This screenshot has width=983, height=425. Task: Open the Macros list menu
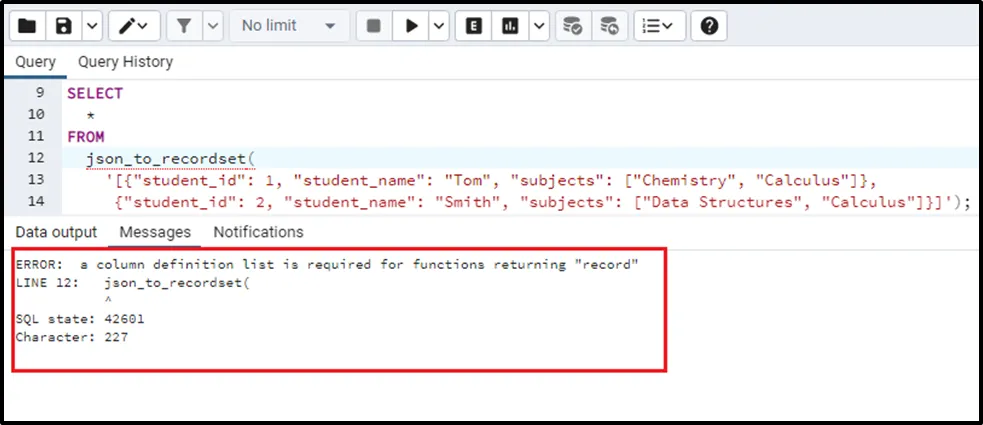tap(657, 26)
